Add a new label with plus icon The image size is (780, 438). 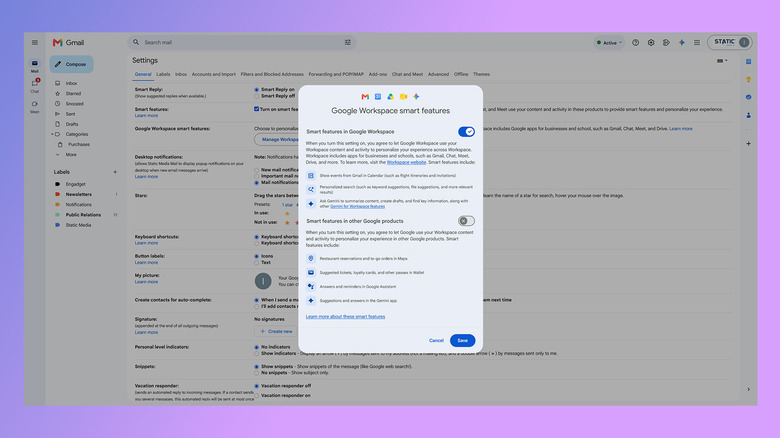pyautogui.click(x=115, y=172)
